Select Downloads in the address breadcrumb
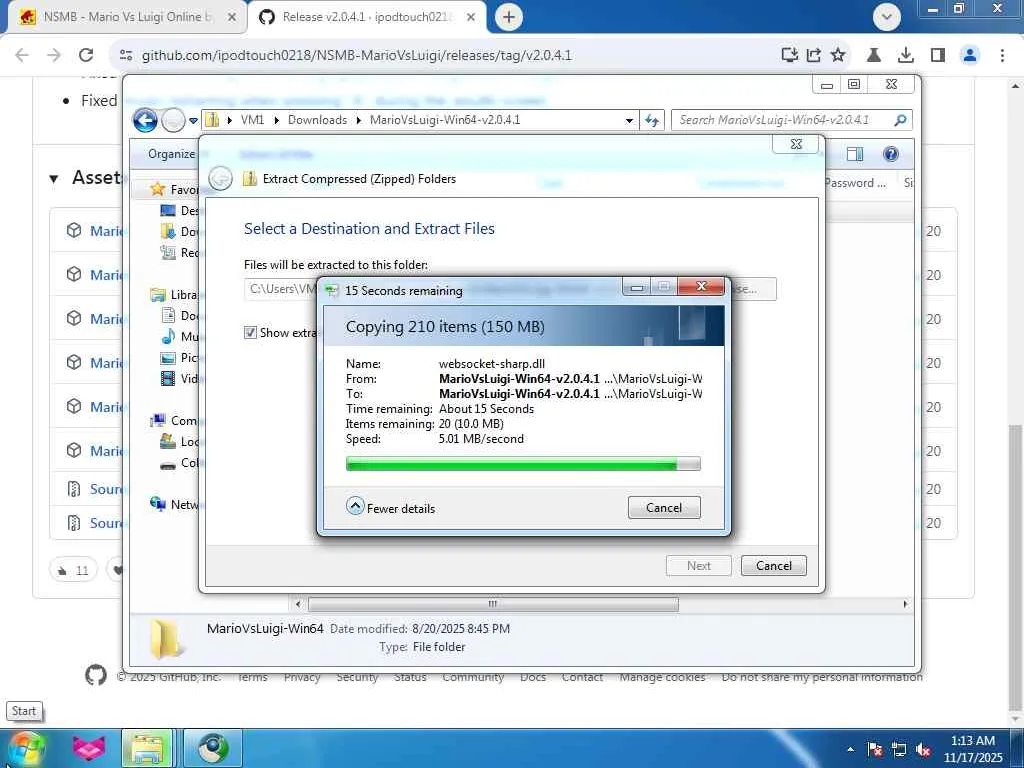The image size is (1024, 768). pyautogui.click(x=317, y=120)
